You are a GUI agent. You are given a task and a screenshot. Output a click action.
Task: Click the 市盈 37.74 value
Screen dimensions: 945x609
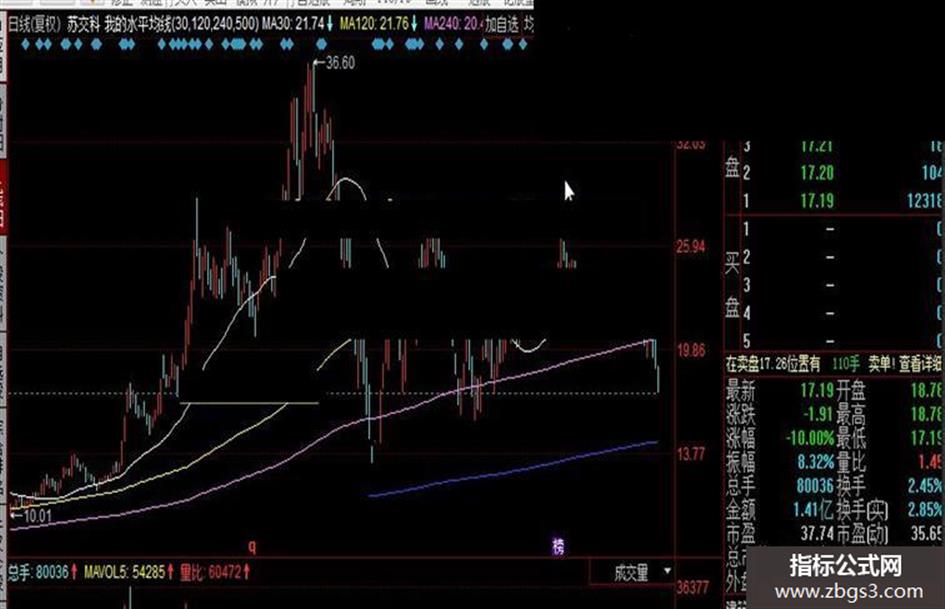click(817, 534)
